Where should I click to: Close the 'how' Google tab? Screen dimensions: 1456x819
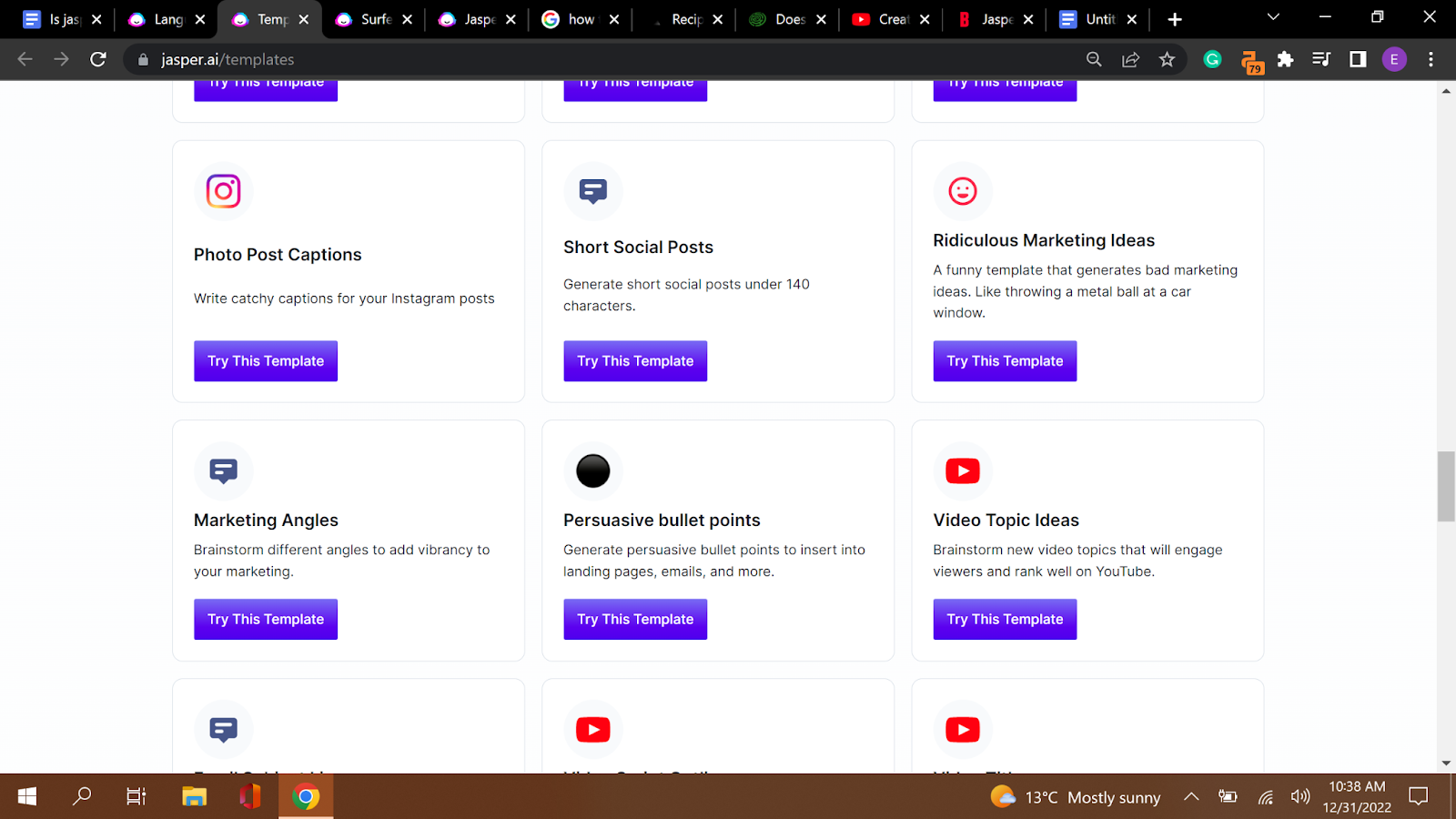pos(614,19)
